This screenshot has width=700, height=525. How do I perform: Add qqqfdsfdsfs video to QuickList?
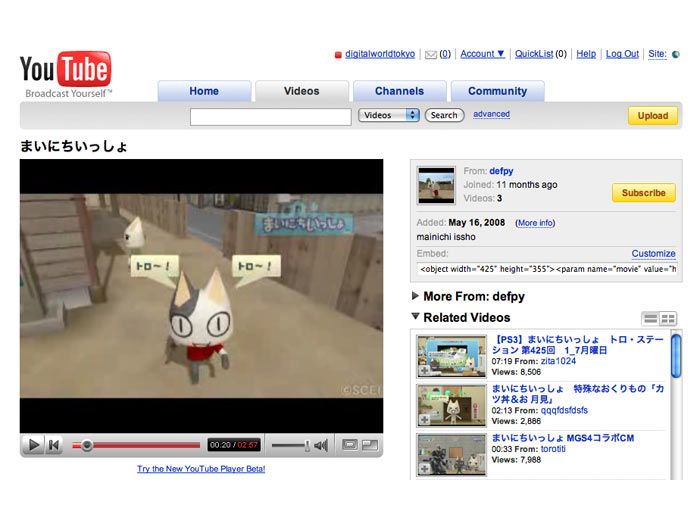coord(425,420)
